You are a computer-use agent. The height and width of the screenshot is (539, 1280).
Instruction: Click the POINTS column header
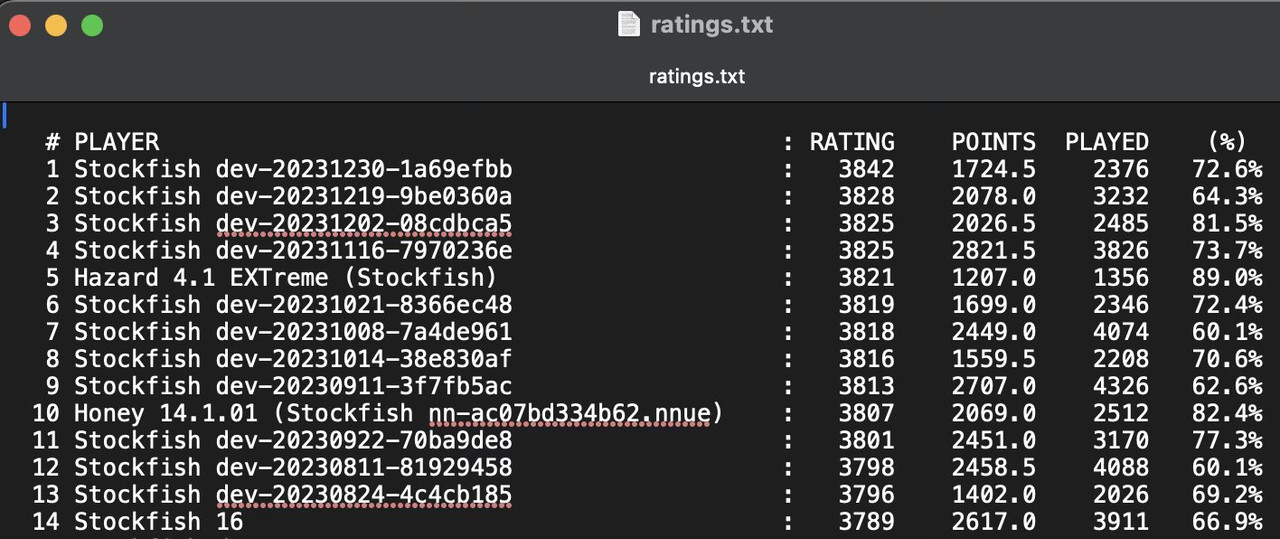tap(993, 142)
